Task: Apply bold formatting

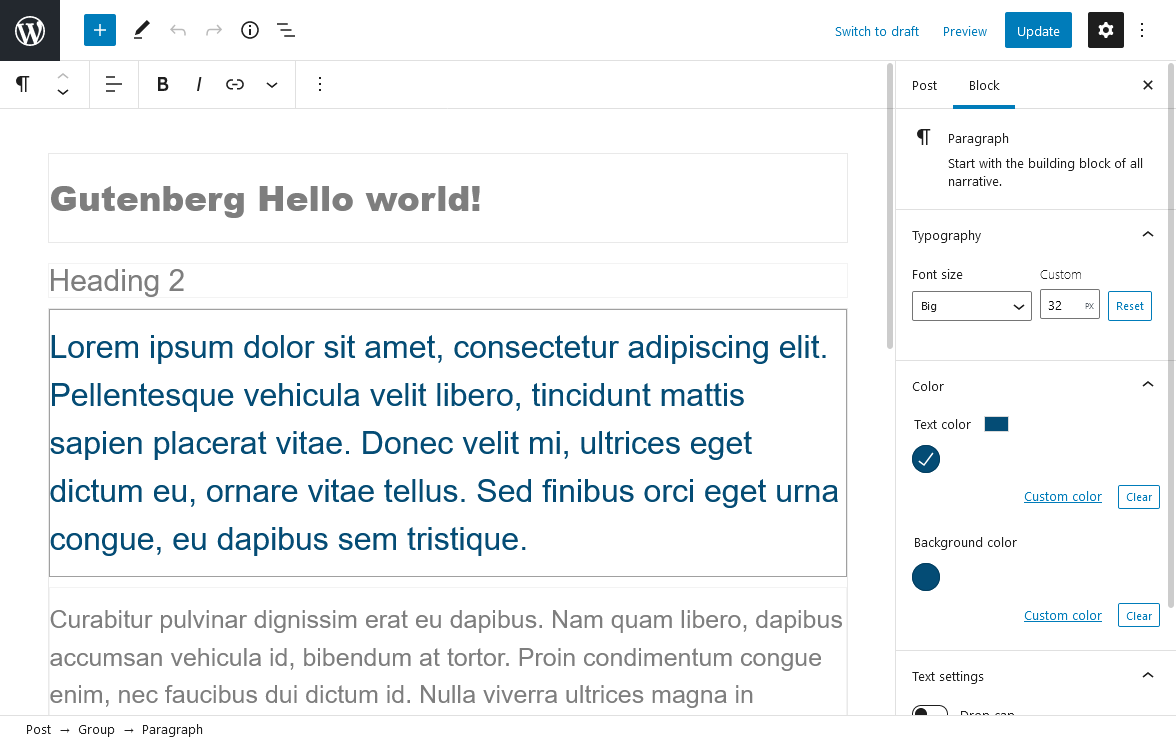Action: pyautogui.click(x=162, y=85)
